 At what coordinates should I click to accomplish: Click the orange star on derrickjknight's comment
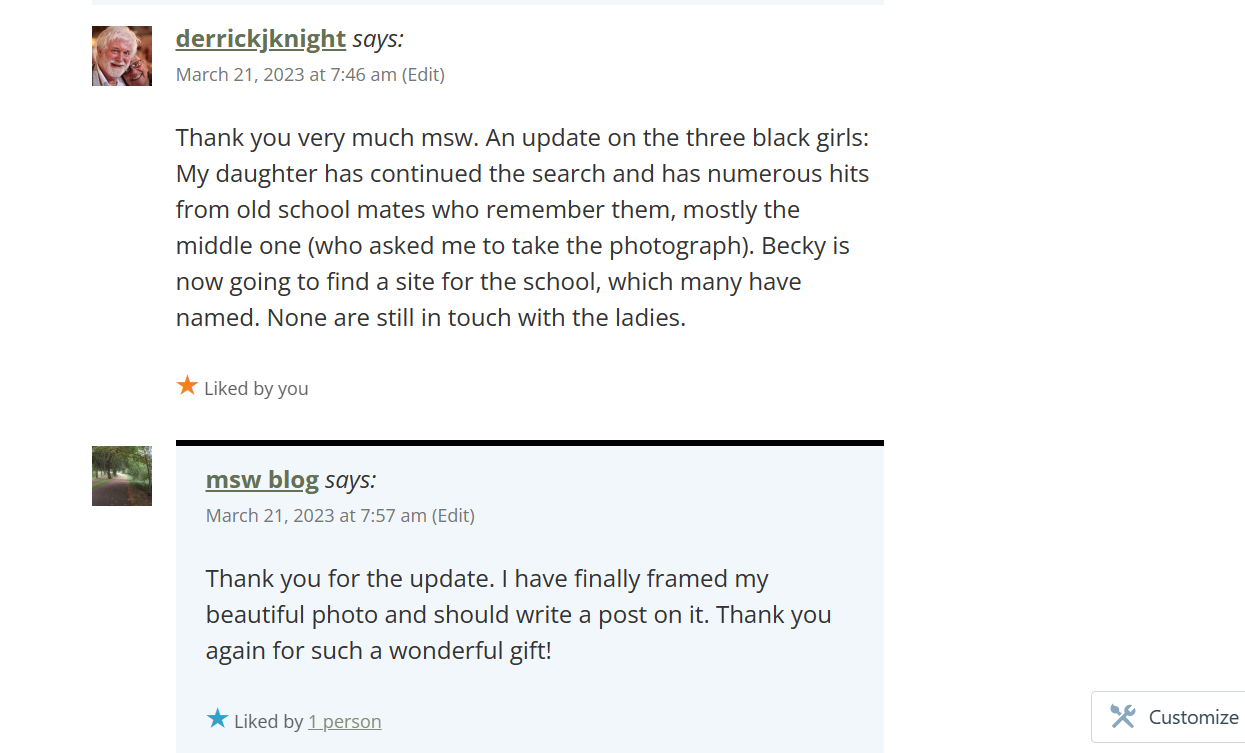tap(187, 386)
